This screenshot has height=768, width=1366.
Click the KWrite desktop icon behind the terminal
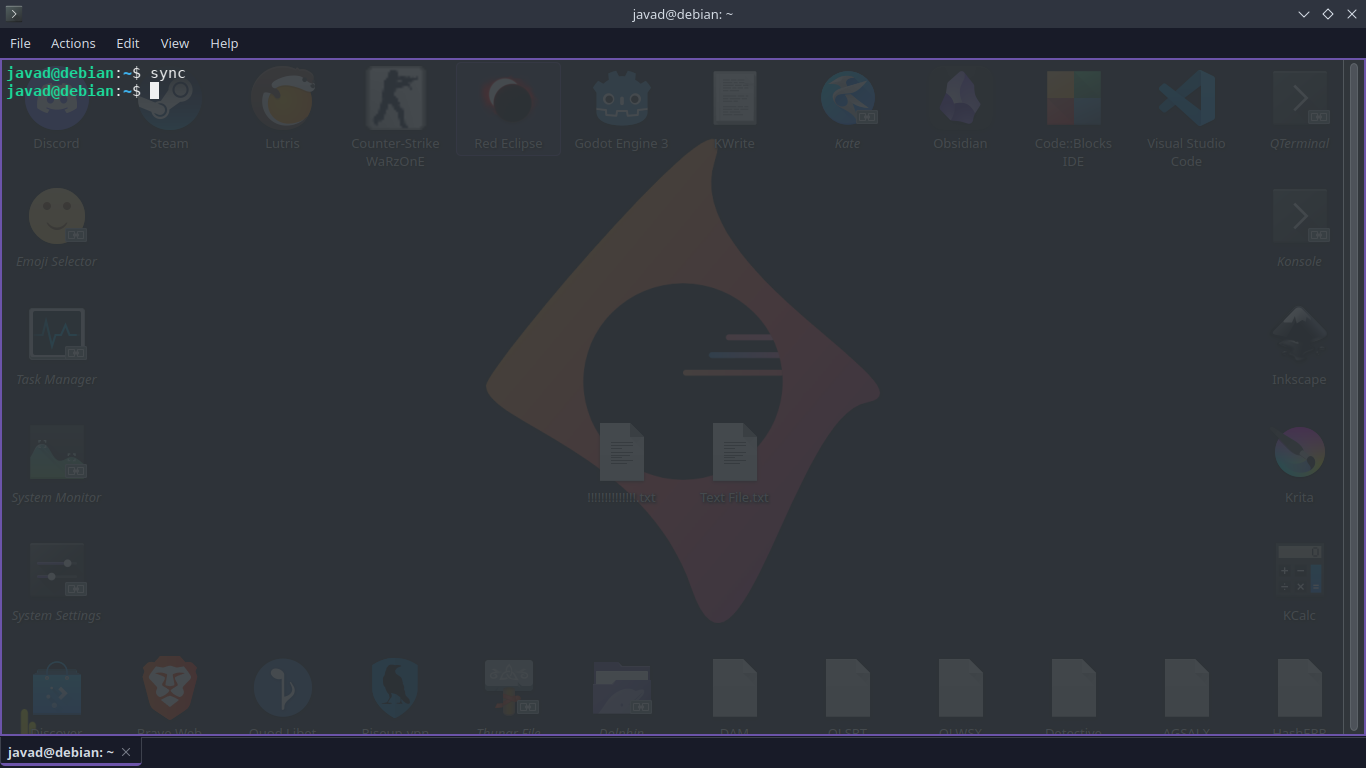pos(734,98)
